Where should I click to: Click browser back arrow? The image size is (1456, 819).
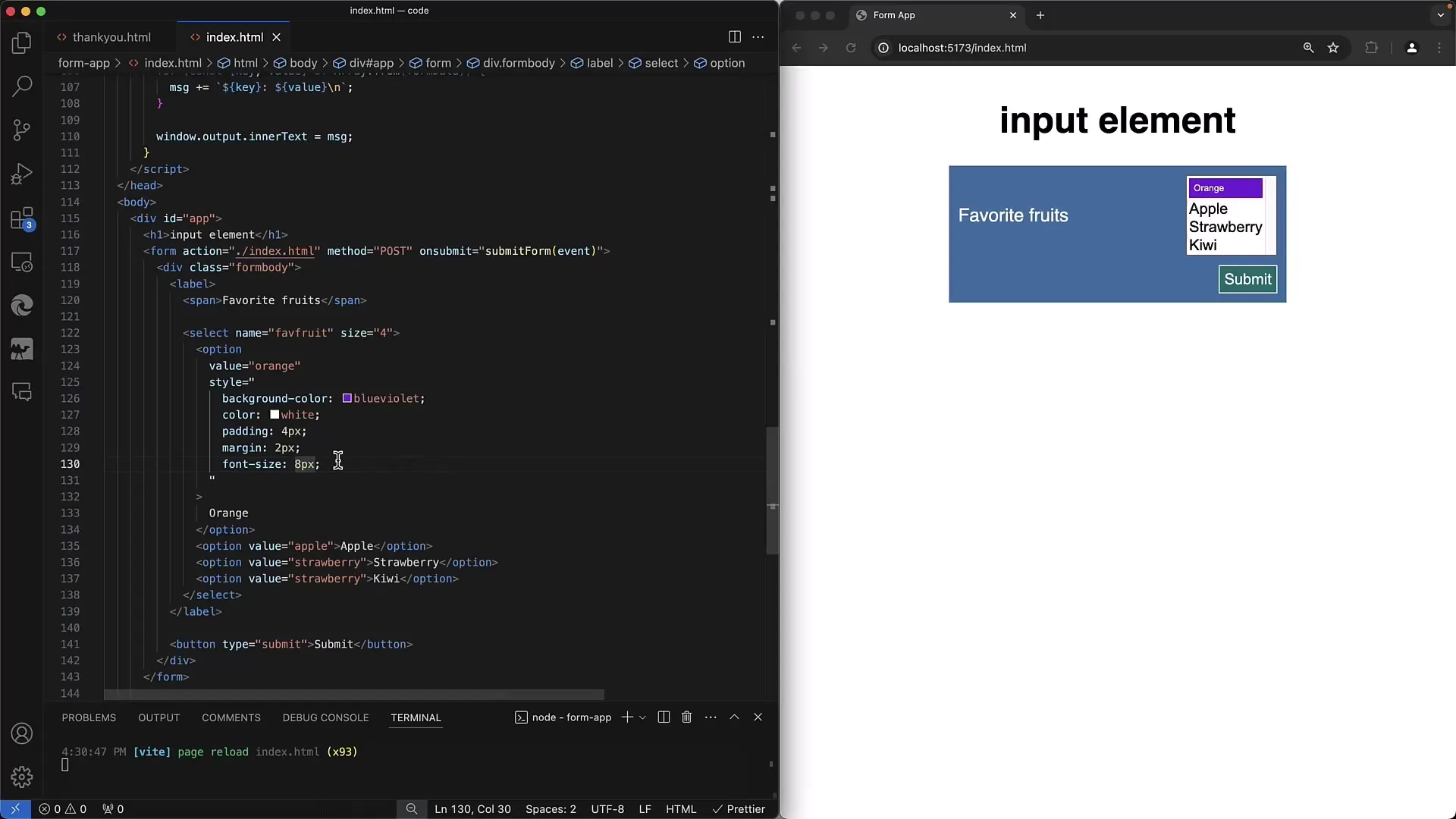(x=796, y=48)
